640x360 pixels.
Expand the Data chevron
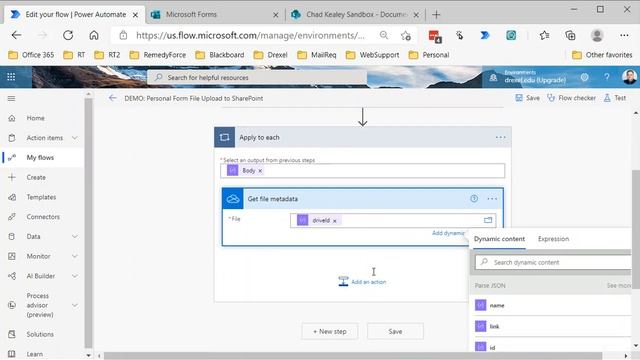75,236
